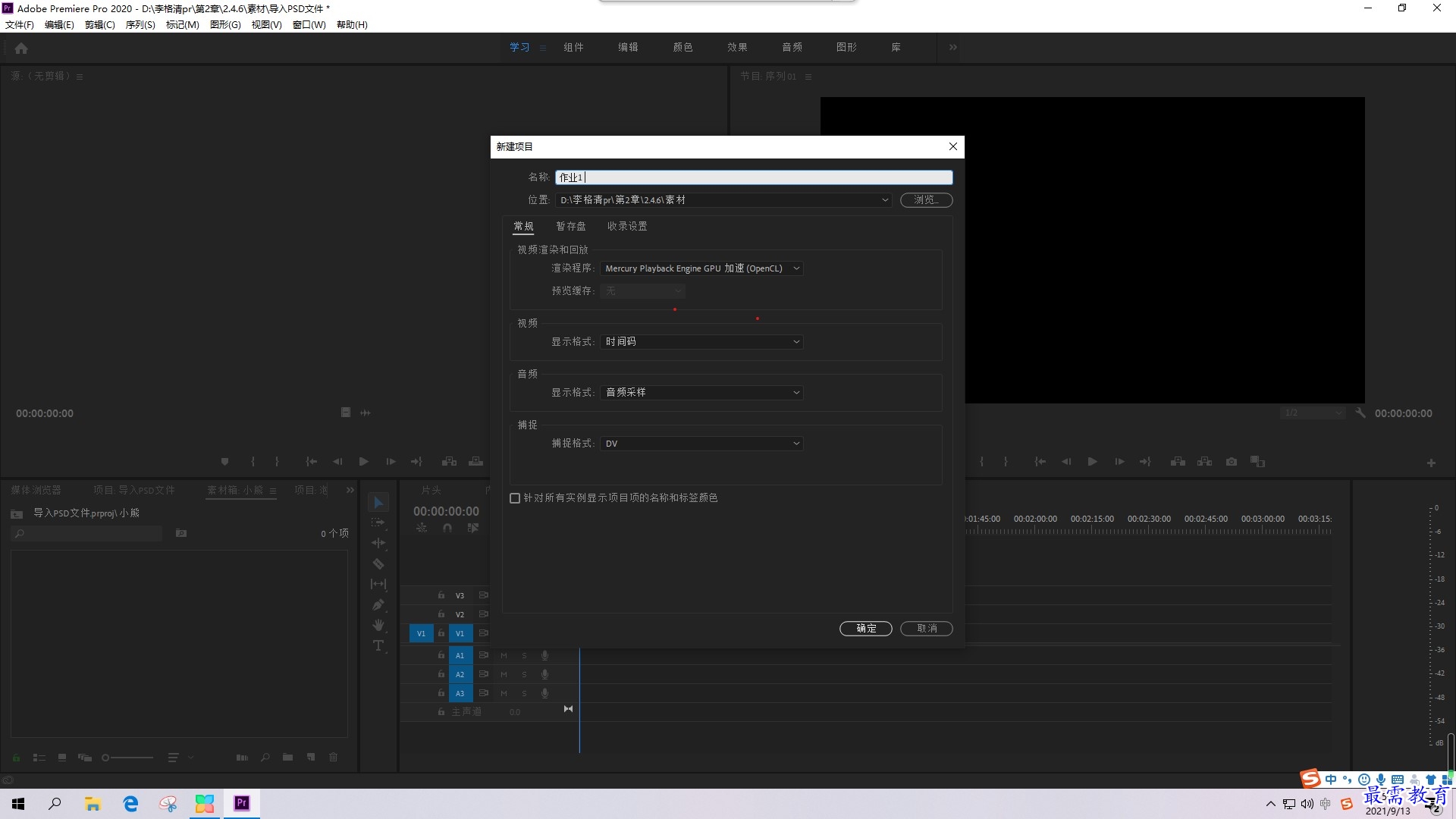Screen dimensions: 1456x819
Task: Switch Project panel to list view
Action: point(39,757)
